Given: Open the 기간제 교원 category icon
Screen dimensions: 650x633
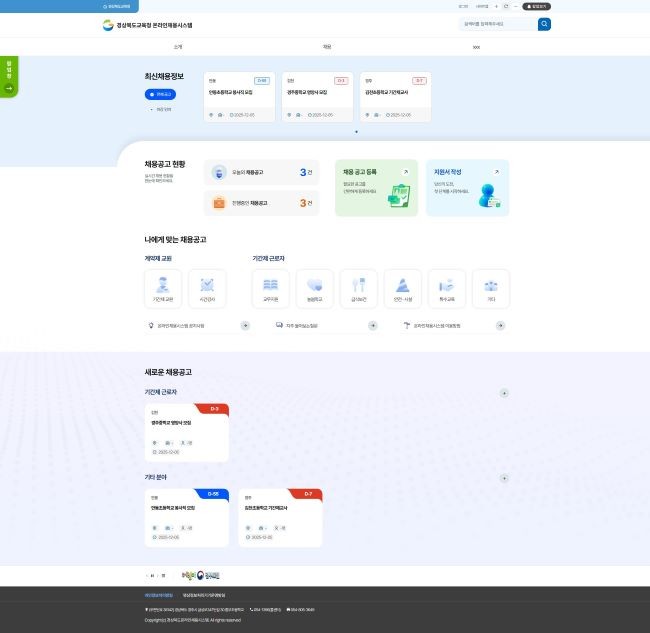Looking at the screenshot, I should (x=163, y=288).
